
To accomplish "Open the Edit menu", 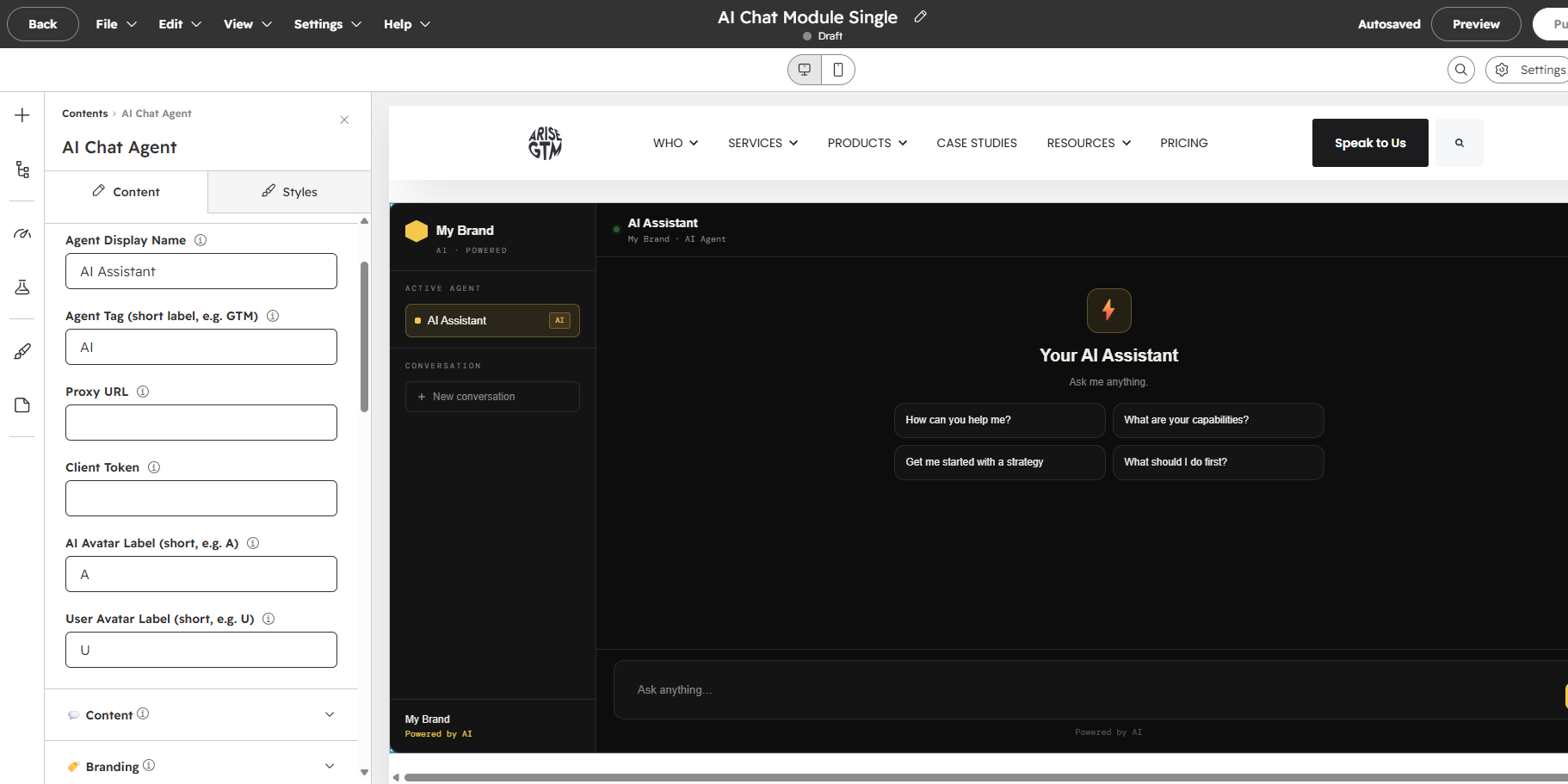I will (180, 24).
